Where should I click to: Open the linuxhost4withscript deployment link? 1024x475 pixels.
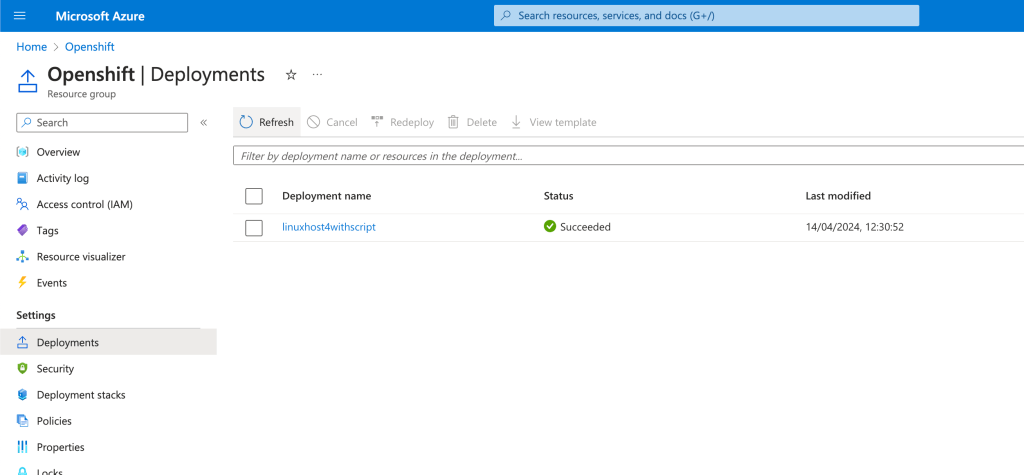329,227
